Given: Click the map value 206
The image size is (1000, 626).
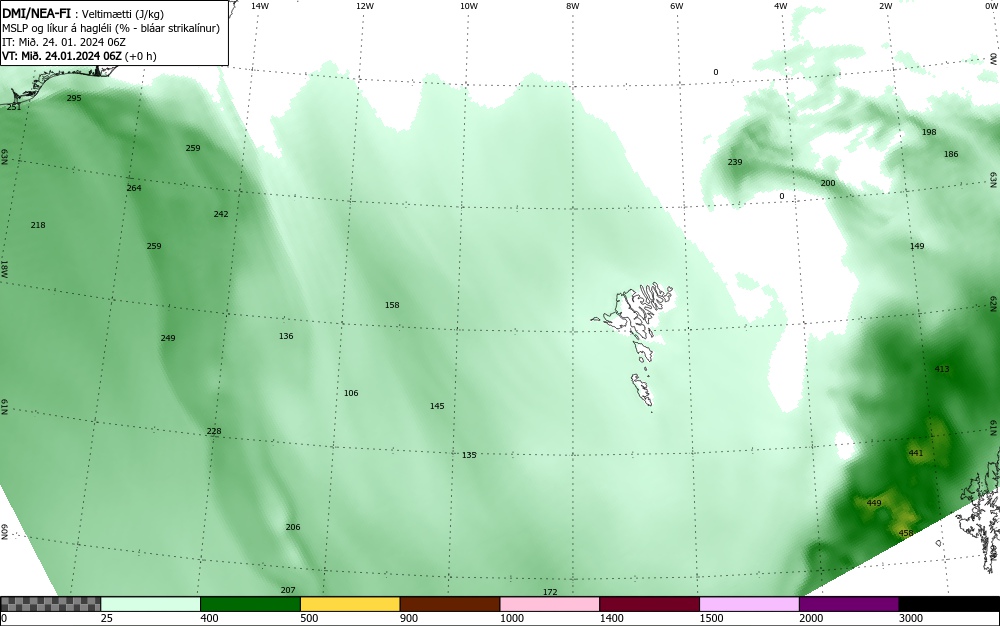Looking at the screenshot, I should (293, 527).
